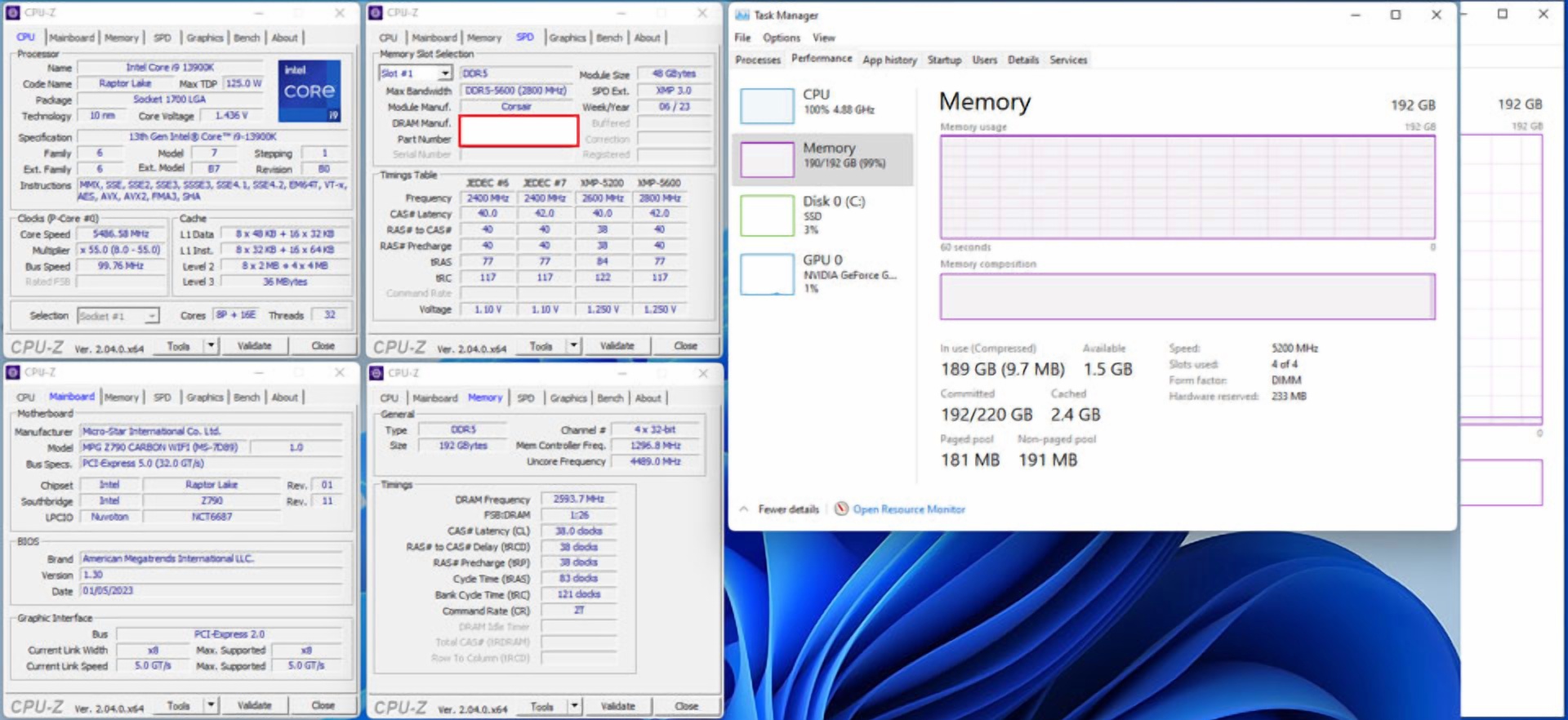Viewport: 1568px width, 720px height.
Task: Click the In use value 189 GB (9.7 MB)
Action: click(1002, 369)
